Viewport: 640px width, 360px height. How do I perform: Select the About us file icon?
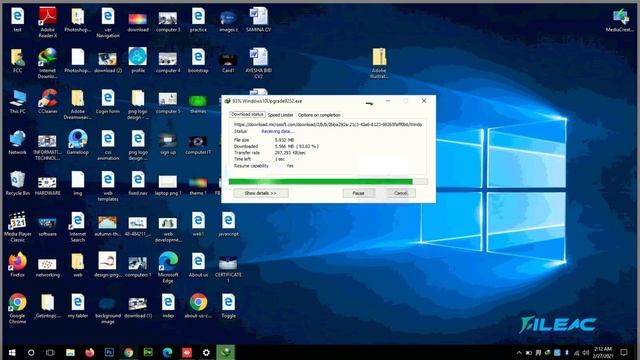tap(198, 264)
